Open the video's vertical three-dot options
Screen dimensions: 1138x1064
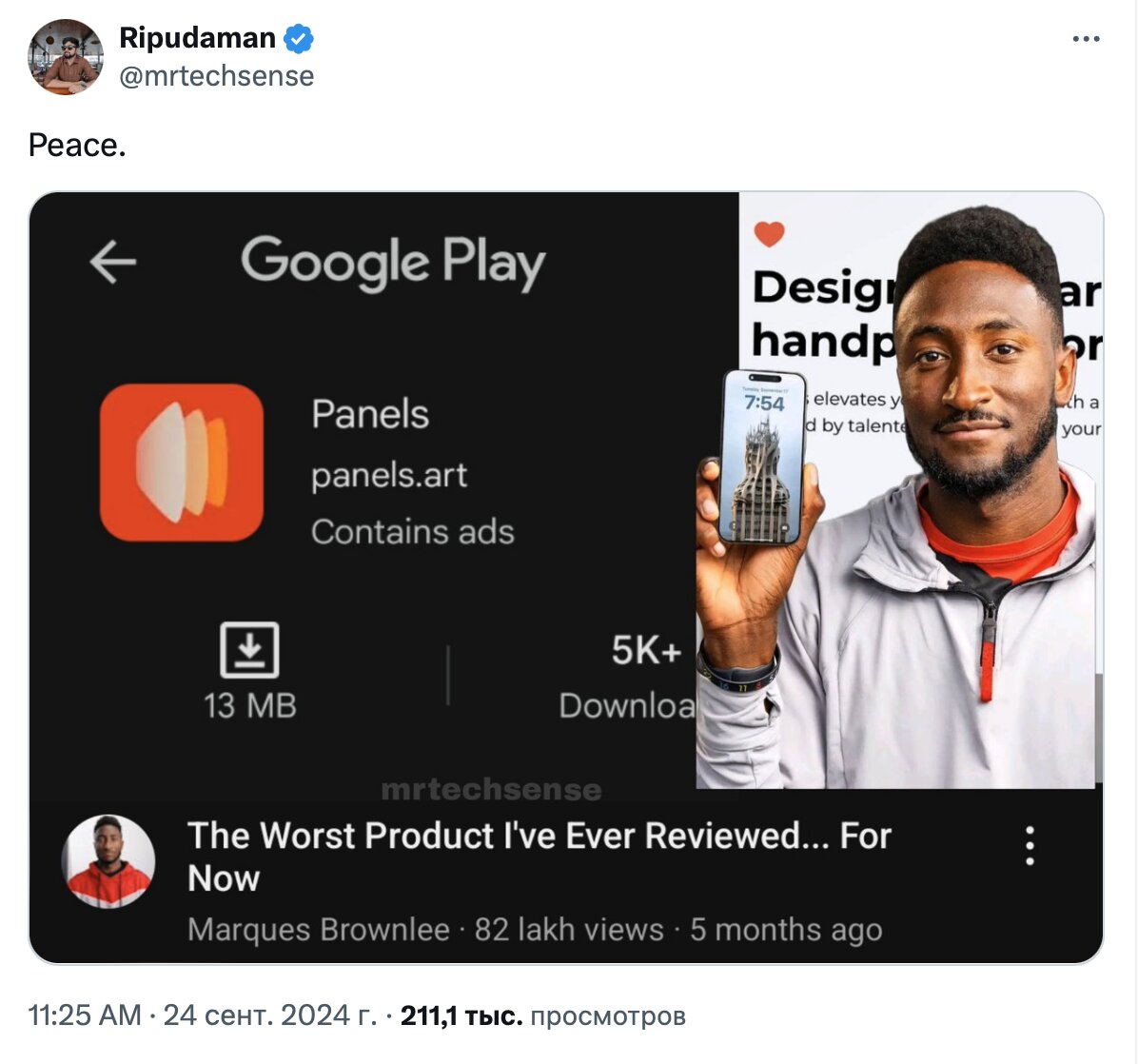tap(1030, 845)
